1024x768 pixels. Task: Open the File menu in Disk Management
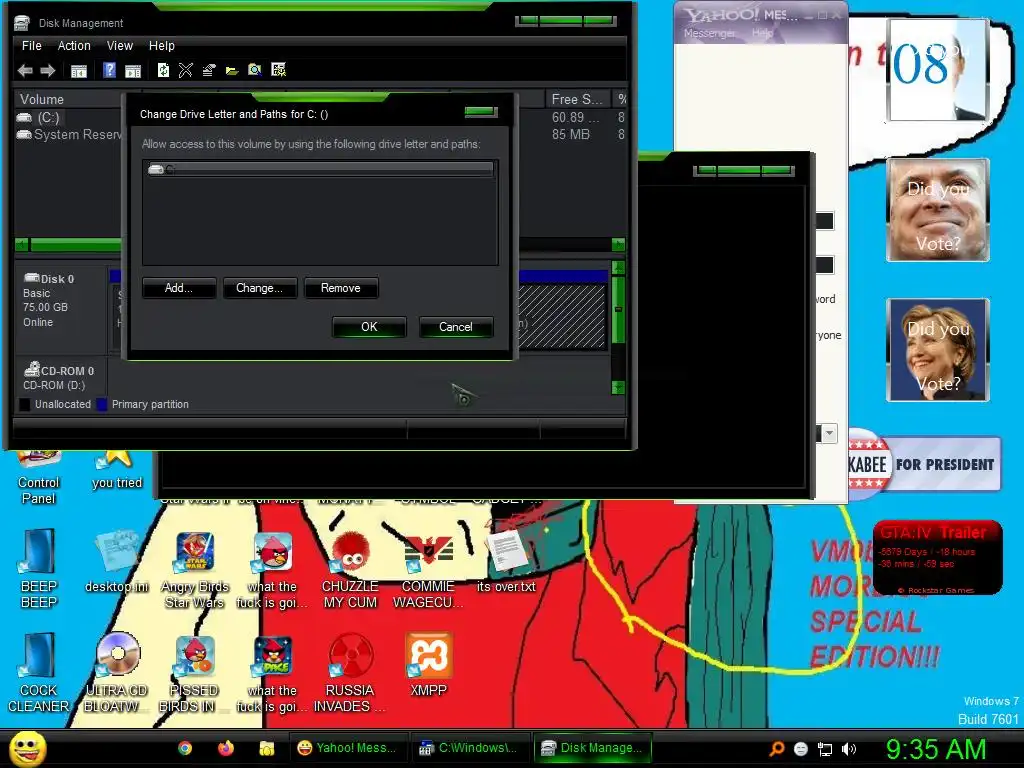click(x=31, y=46)
